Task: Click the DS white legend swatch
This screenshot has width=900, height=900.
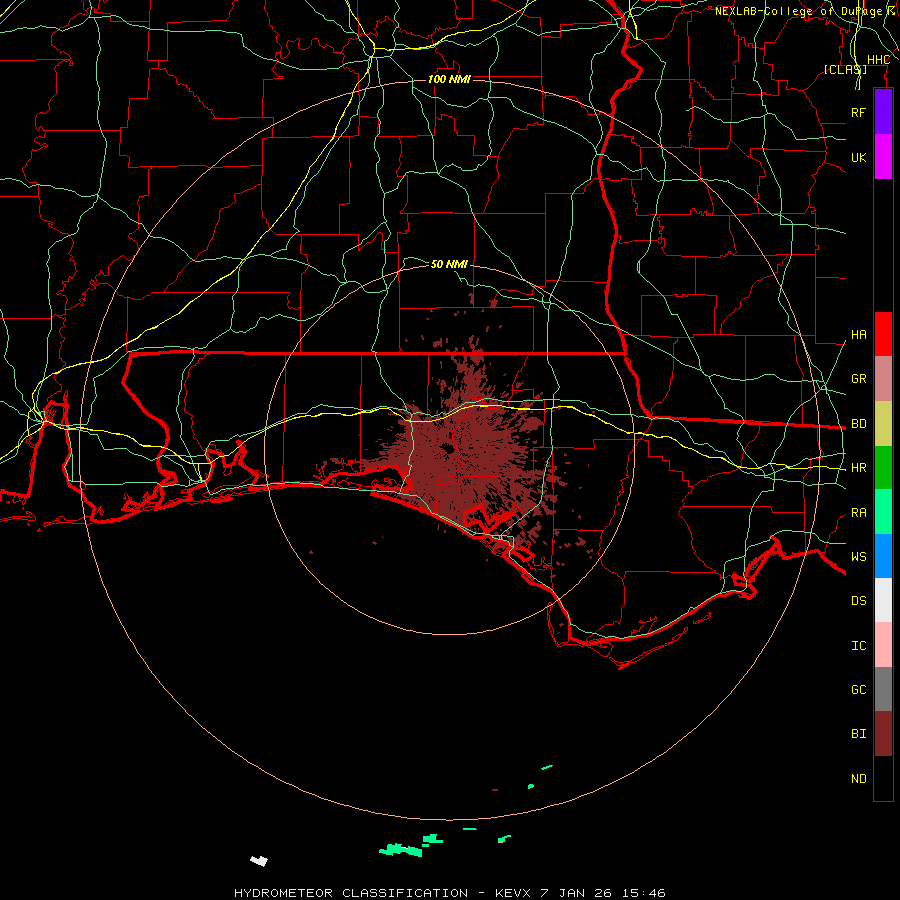Action: (x=883, y=600)
